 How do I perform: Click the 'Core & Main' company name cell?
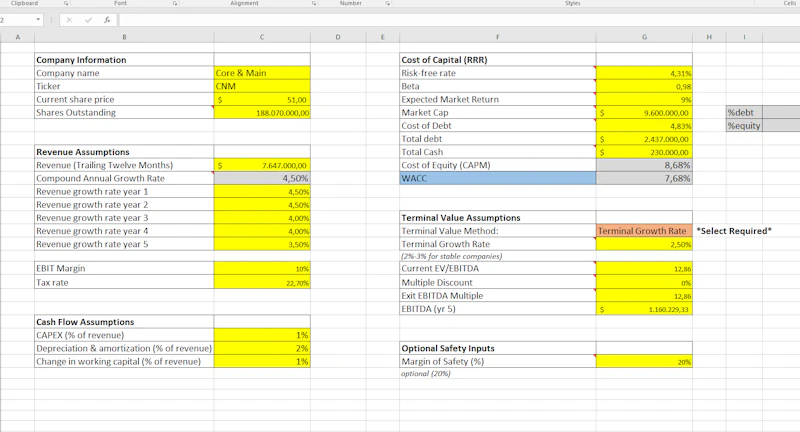click(x=262, y=73)
